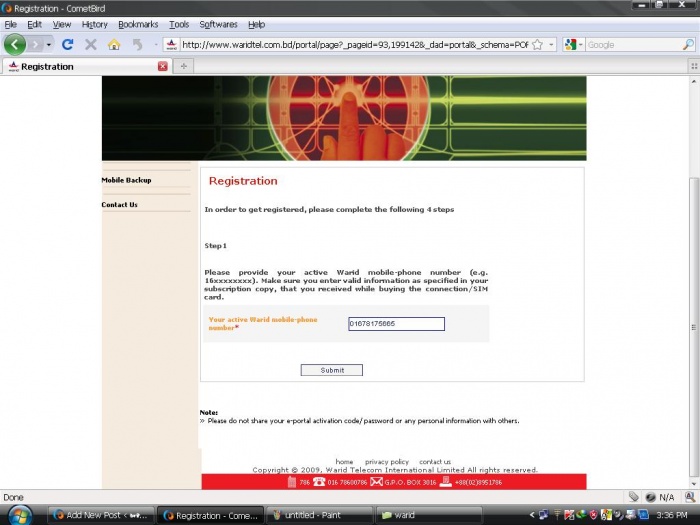Open a new tab with plus button
700x525 pixels.
[183, 67]
